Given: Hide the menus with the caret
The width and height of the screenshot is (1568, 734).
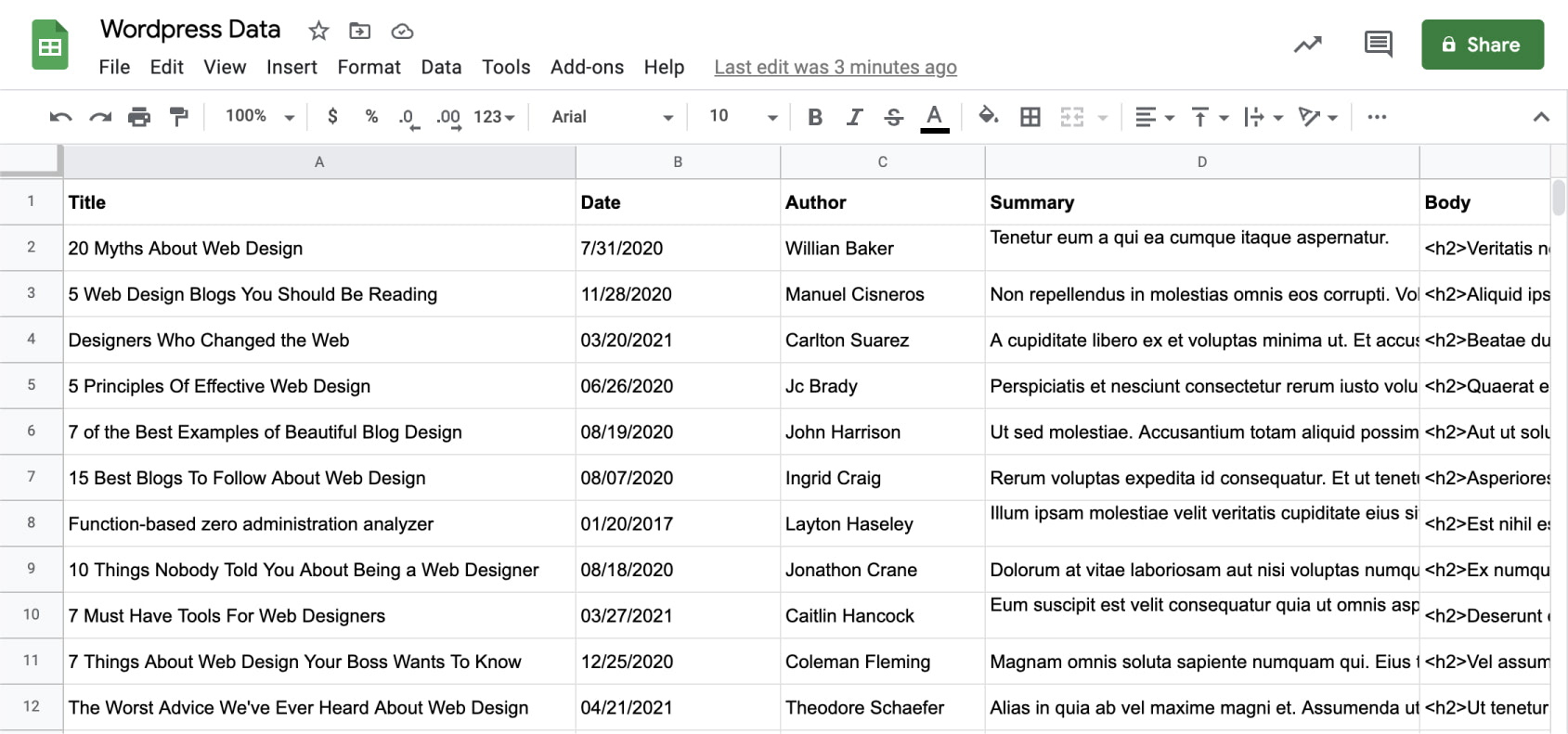Looking at the screenshot, I should point(1541,117).
